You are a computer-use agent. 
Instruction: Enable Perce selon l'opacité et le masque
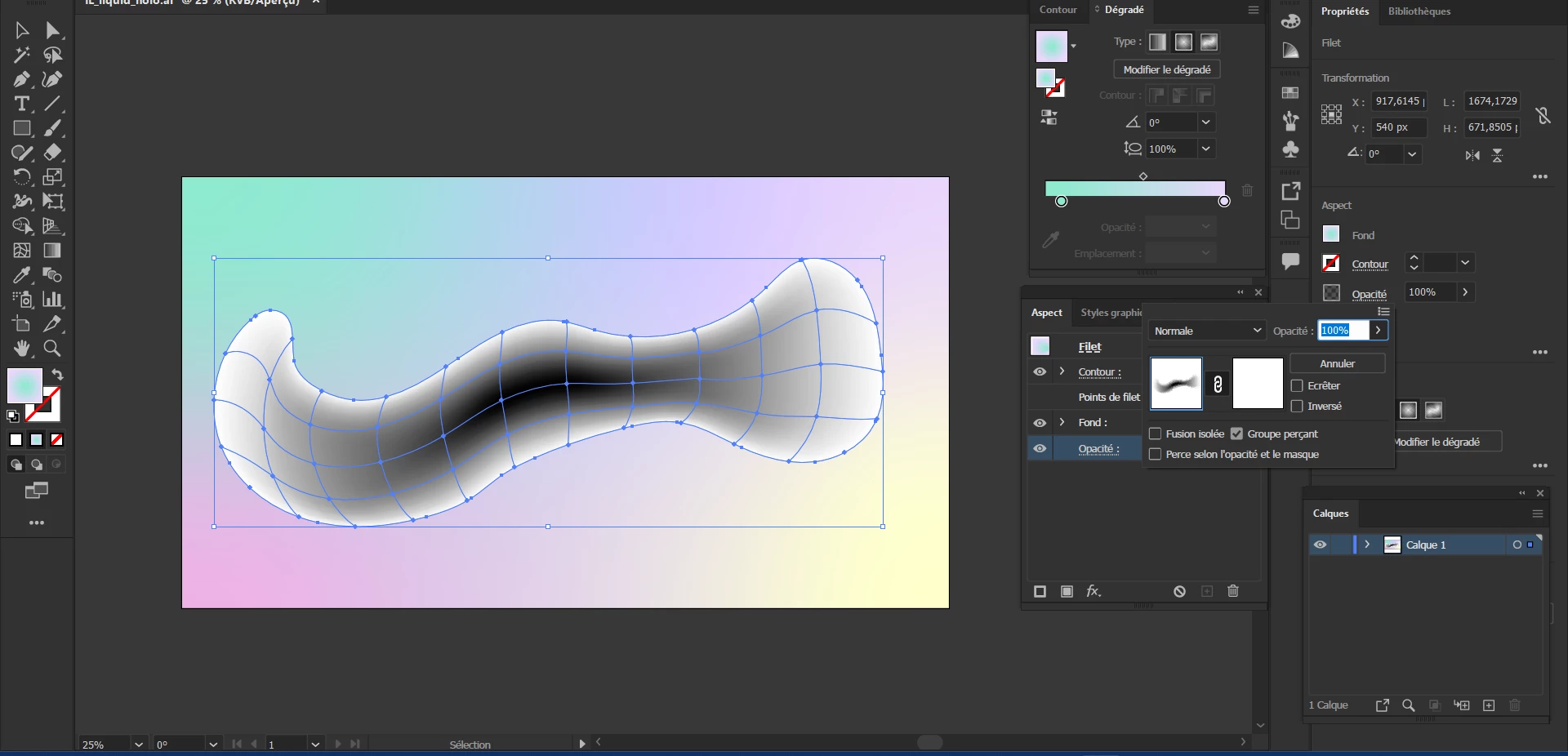pyautogui.click(x=1155, y=454)
